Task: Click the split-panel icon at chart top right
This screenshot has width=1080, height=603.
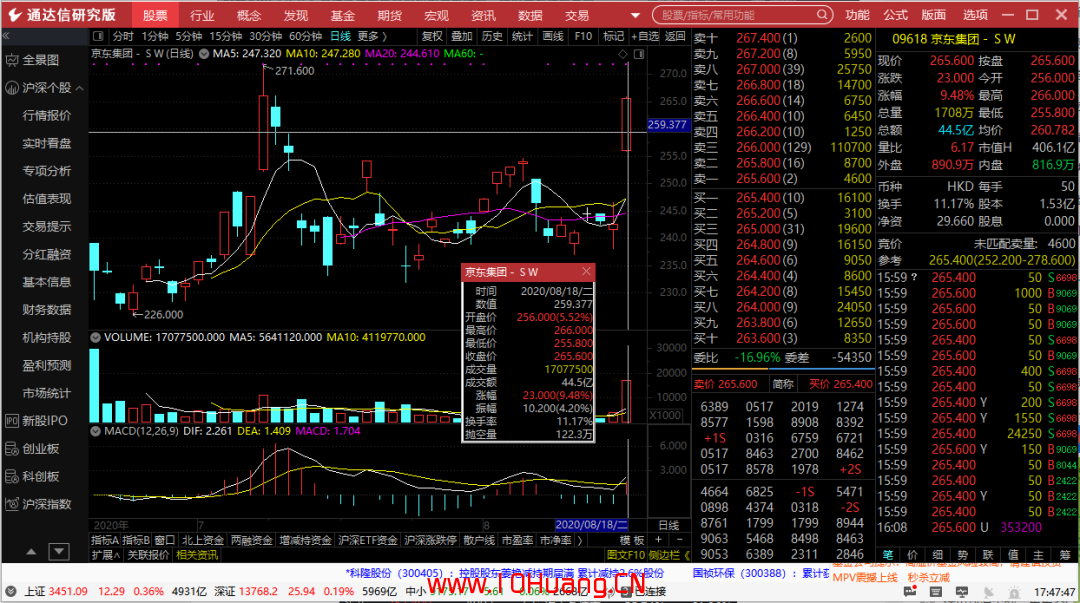Action: 639,54
